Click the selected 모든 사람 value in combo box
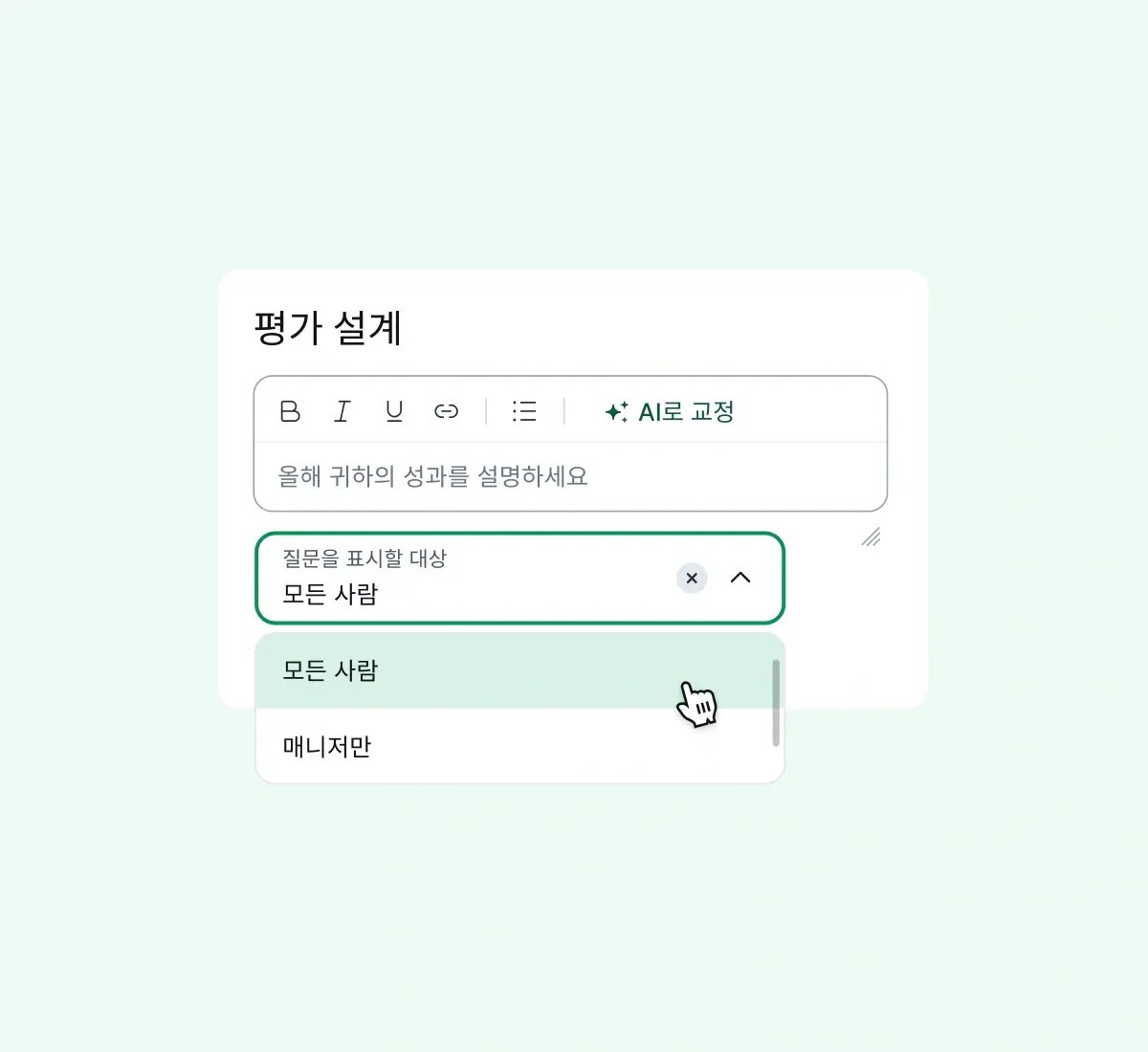The width and height of the screenshot is (1148, 1052). click(x=330, y=594)
